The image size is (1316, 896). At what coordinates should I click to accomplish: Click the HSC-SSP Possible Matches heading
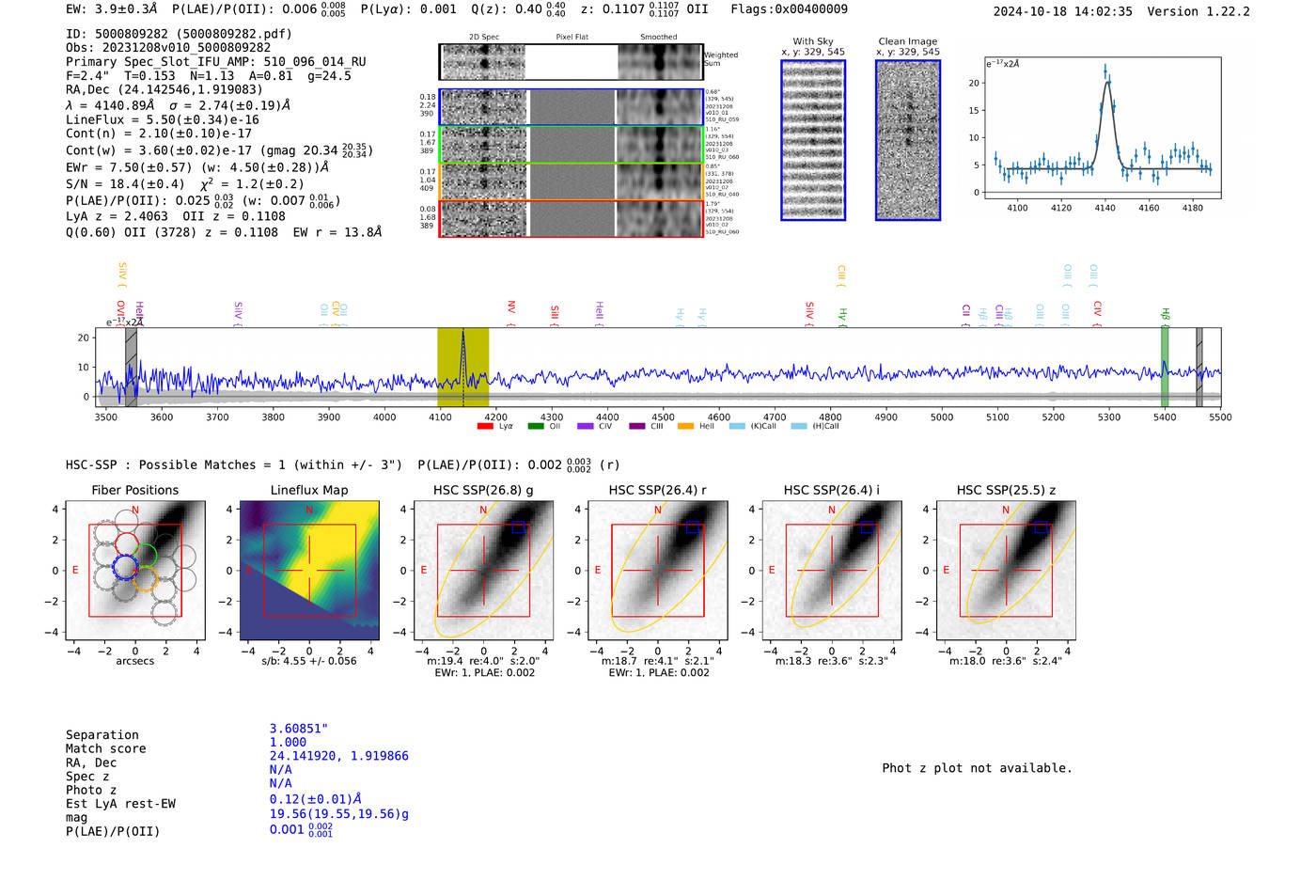(x=234, y=464)
